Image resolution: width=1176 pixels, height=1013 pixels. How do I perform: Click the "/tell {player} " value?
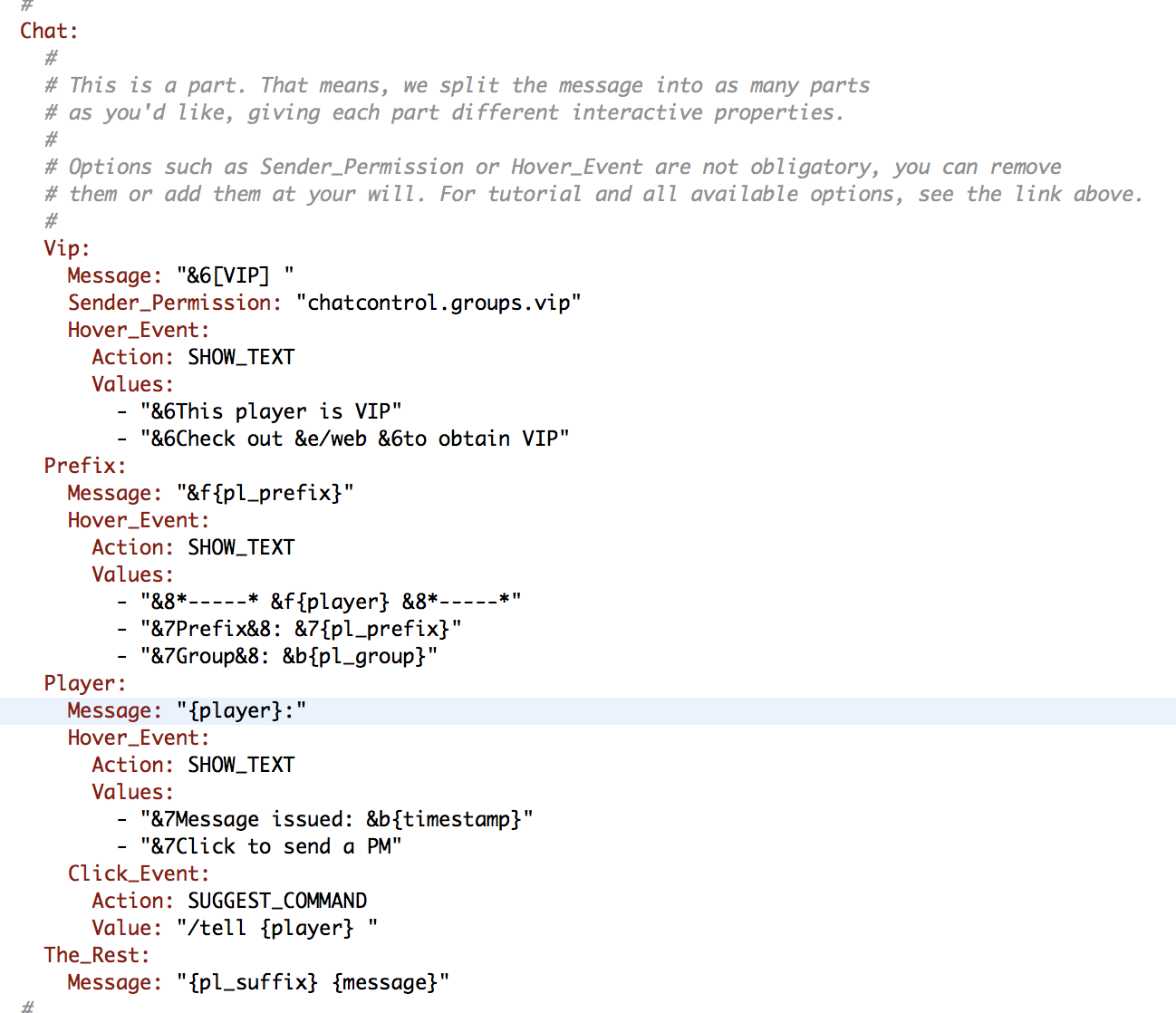[x=277, y=928]
